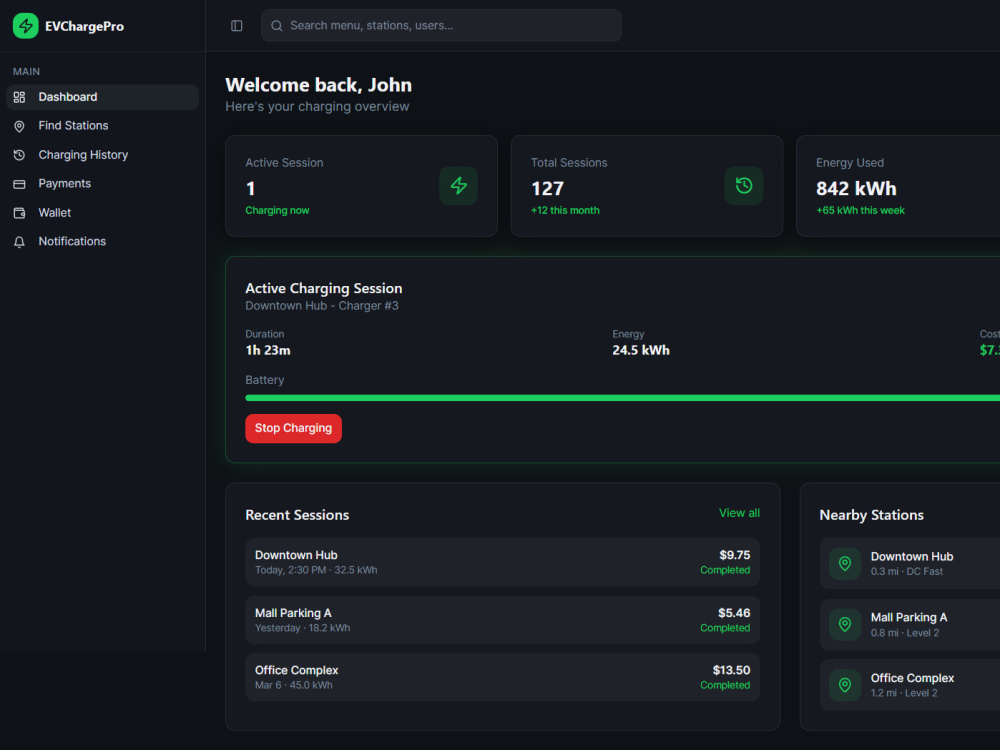Click the 842 kWh value
The image size is (1000, 750).
pos(857,188)
